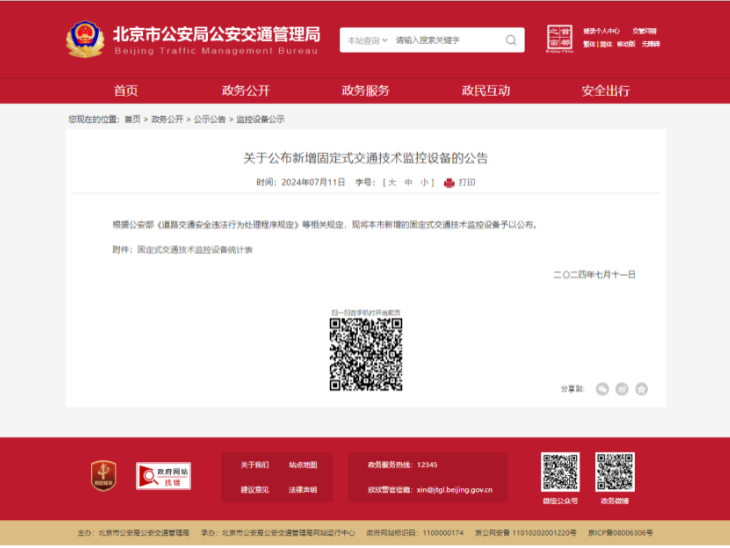Screen dimensions: 730x548
Task: Set font size to 小
Action: pos(424,183)
